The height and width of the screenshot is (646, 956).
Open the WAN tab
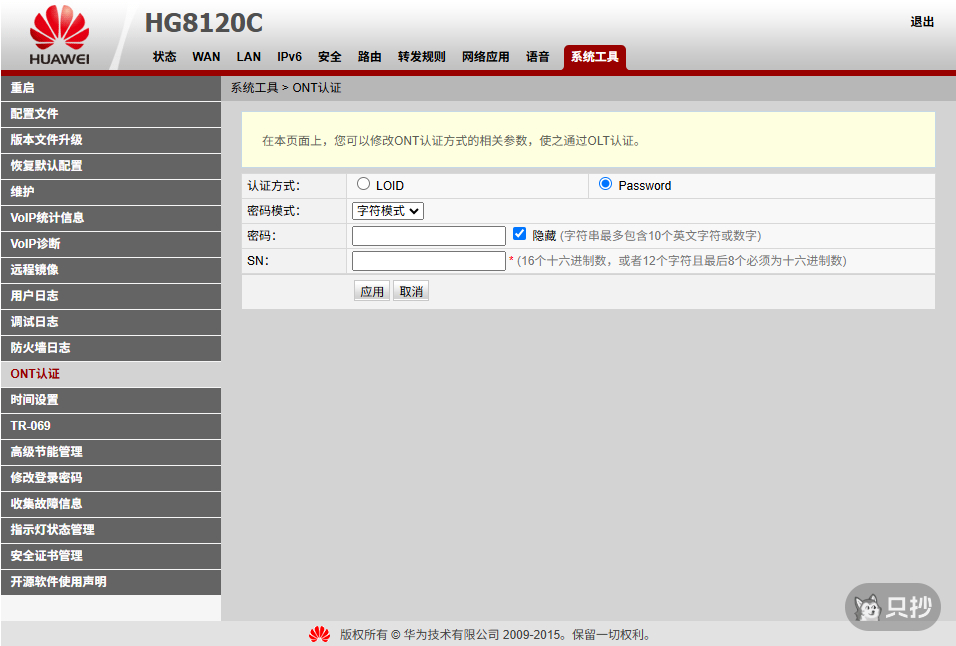click(206, 57)
